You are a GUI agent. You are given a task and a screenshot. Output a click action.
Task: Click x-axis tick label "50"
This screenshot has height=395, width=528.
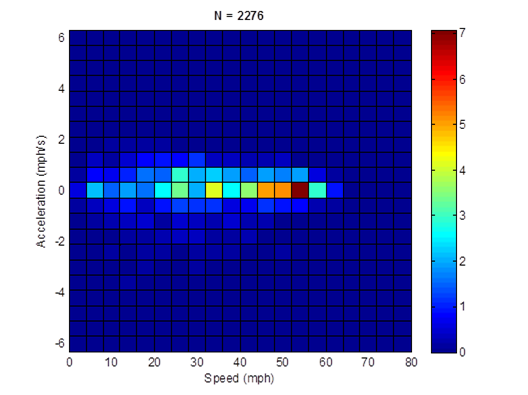pos(283,362)
